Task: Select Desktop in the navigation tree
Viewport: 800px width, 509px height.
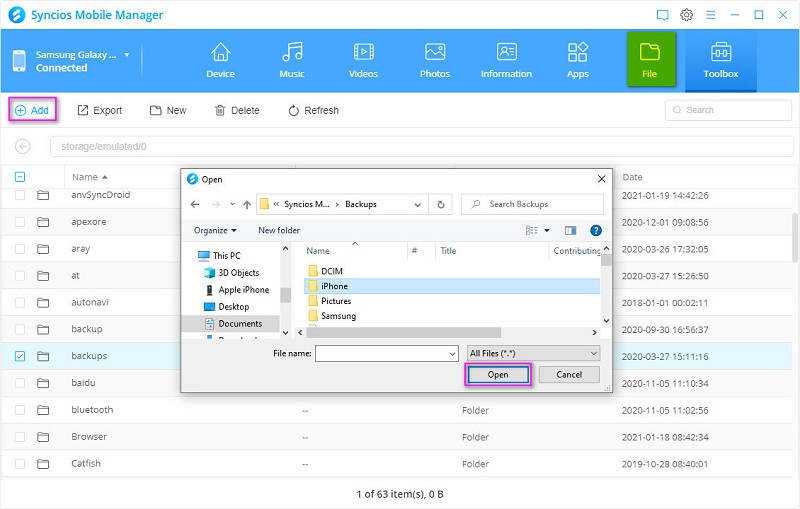Action: [x=227, y=307]
